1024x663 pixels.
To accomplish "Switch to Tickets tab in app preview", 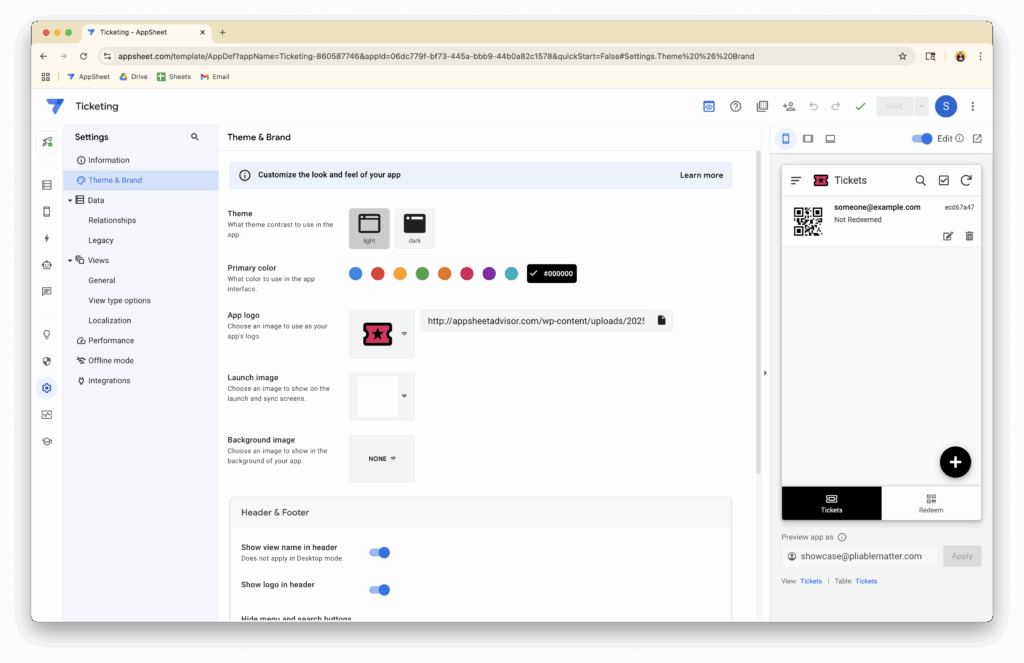I will click(831, 504).
